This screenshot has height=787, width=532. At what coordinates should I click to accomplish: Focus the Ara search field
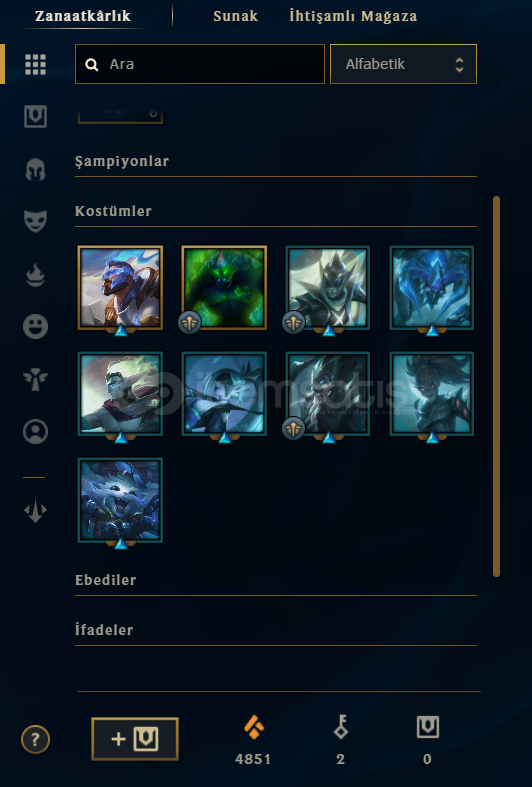point(200,64)
